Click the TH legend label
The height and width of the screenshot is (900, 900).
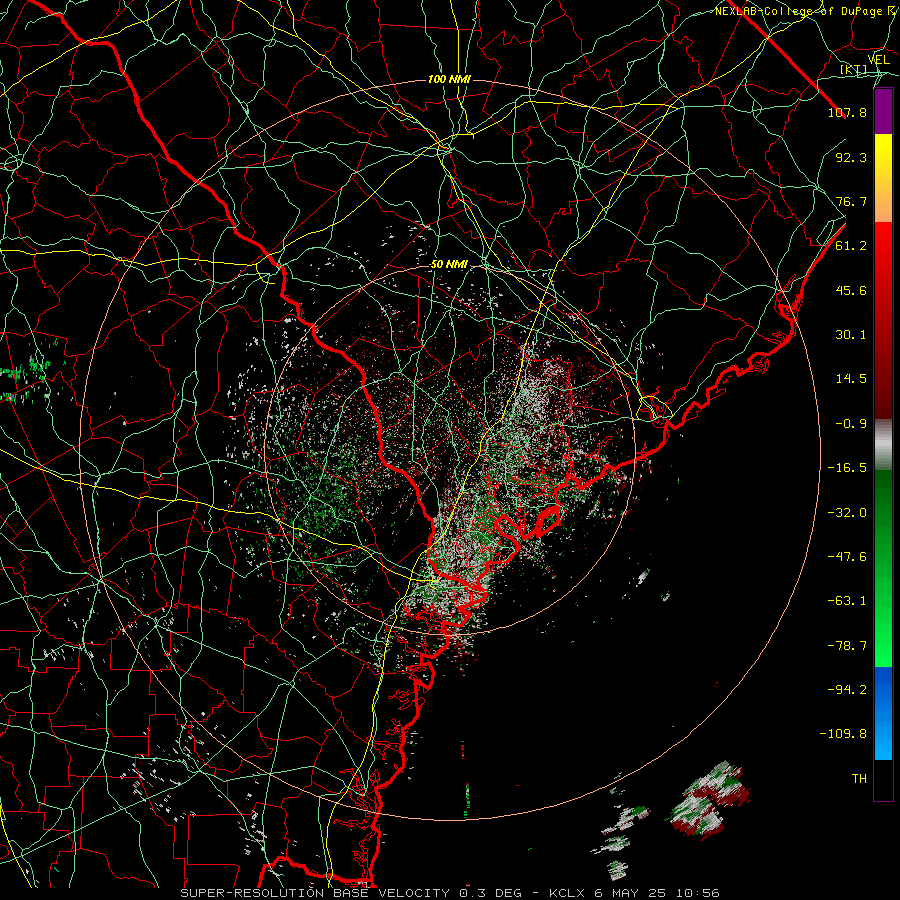pos(859,779)
